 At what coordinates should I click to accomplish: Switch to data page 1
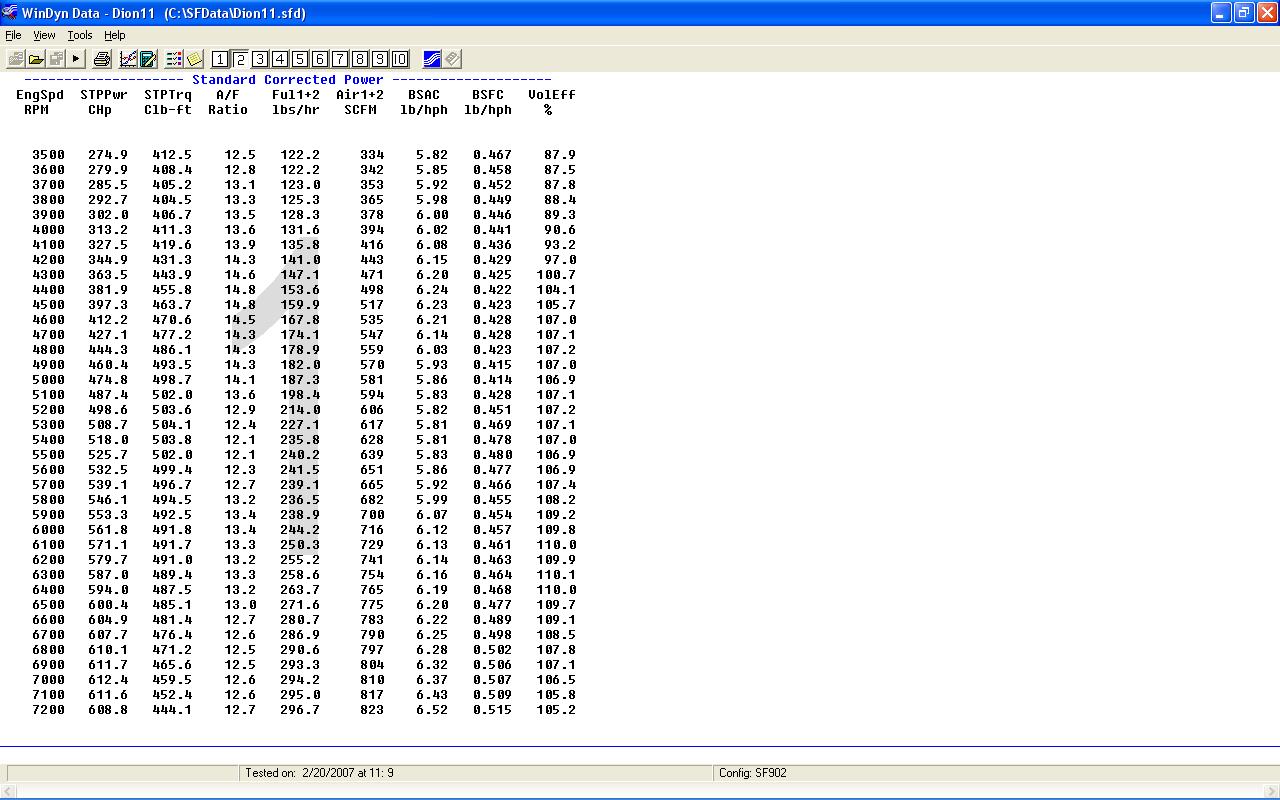click(x=220, y=59)
